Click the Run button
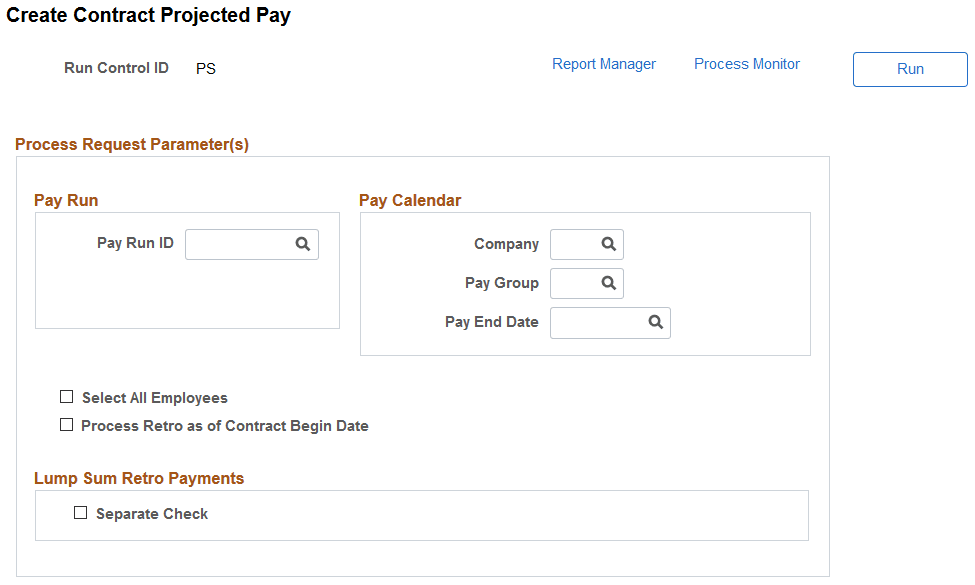This screenshot has height=585, width=975. click(909, 69)
